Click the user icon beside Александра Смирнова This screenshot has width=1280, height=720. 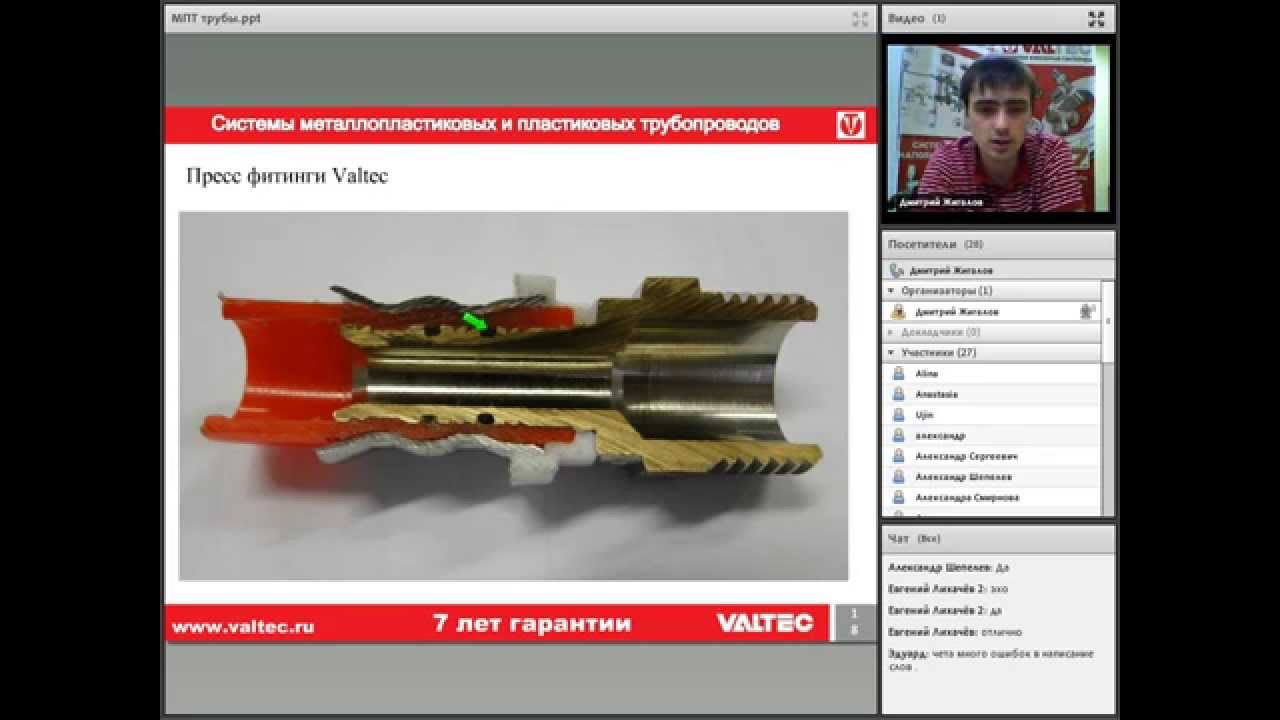coord(898,497)
